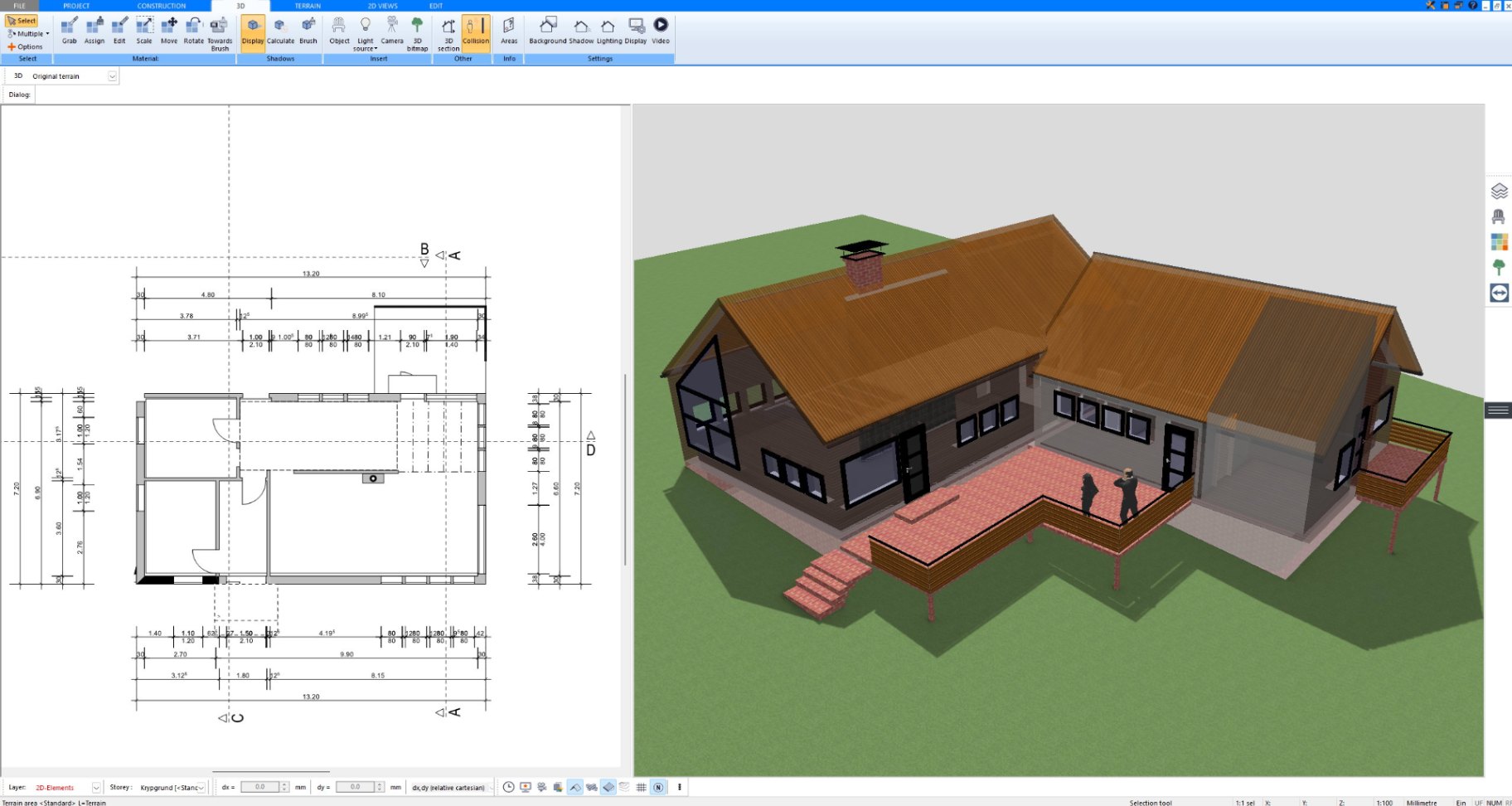Open the 2D VIEWS ribbon tab

(x=382, y=6)
